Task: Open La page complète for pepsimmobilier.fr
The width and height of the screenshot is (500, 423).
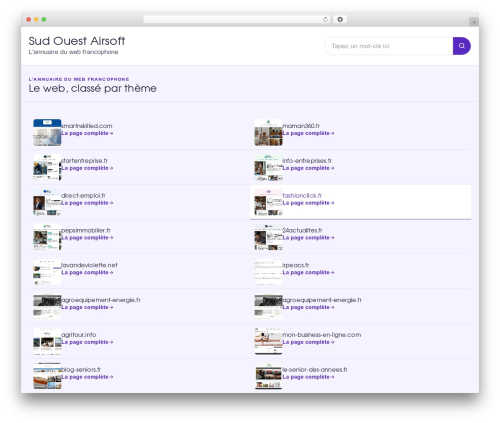Action: point(87,238)
